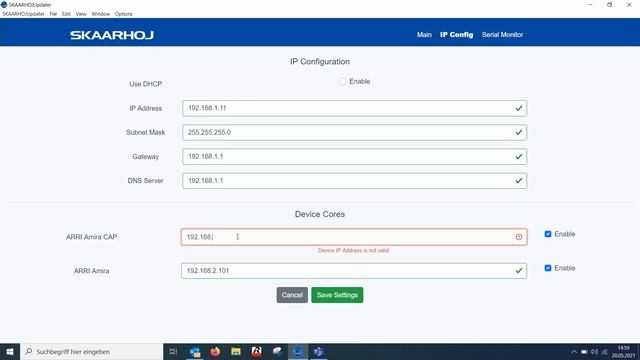Click the Cancel button
The image size is (640, 360).
pyautogui.click(x=292, y=295)
